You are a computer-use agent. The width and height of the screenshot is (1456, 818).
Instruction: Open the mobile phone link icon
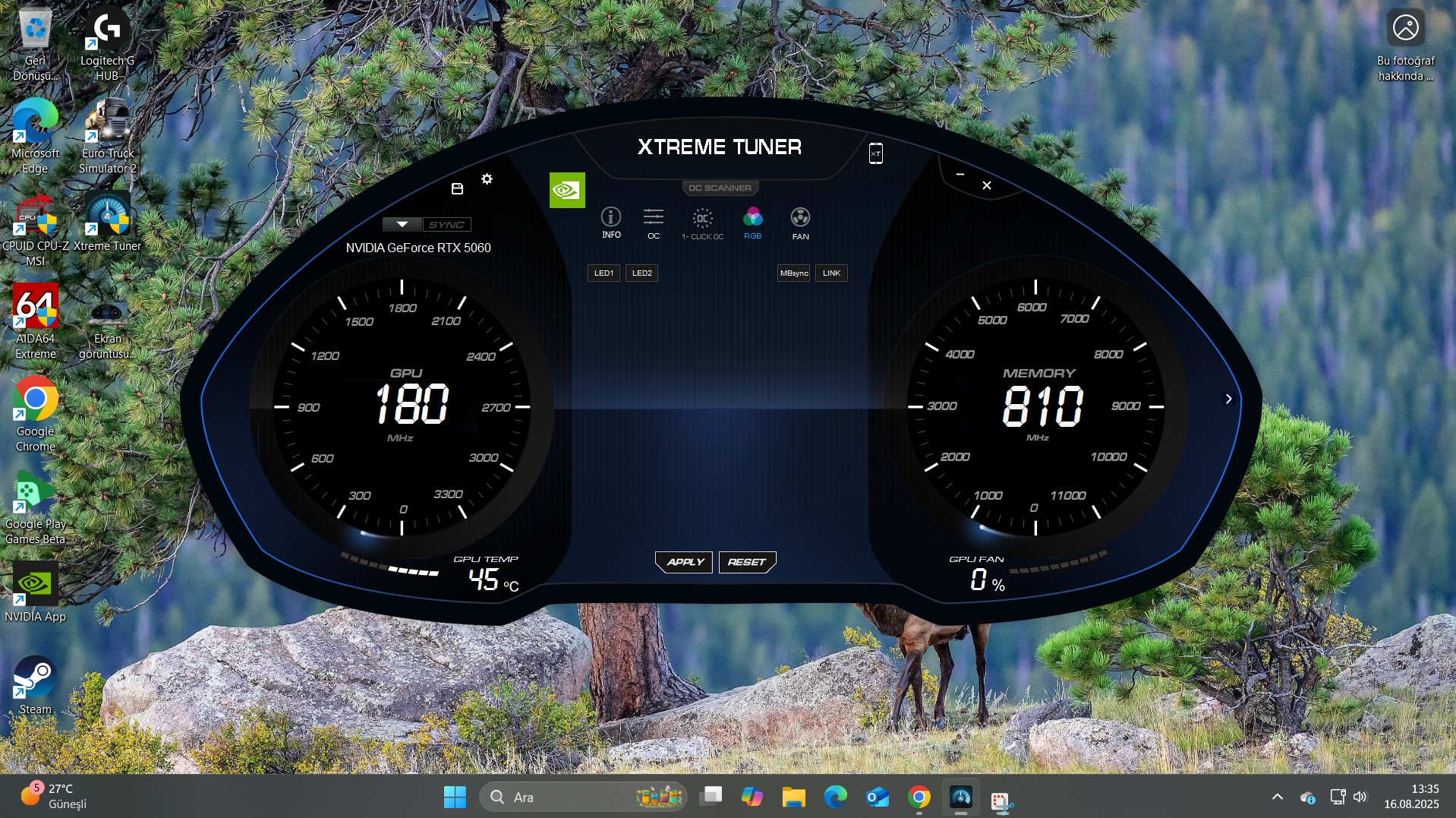pos(875,153)
